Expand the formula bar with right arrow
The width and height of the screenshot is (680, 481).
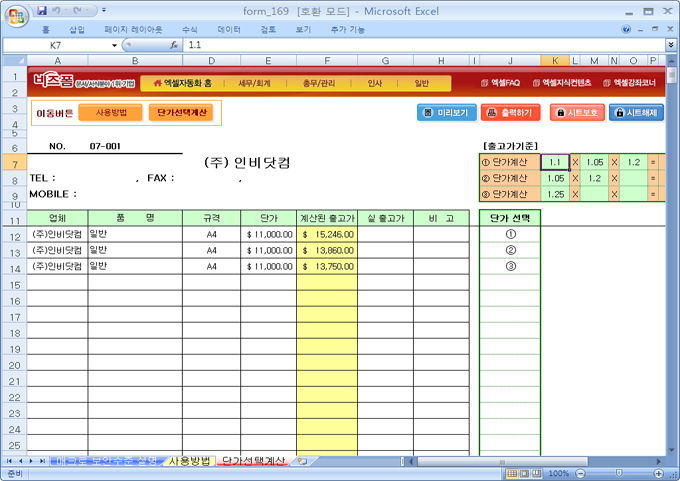coord(670,46)
